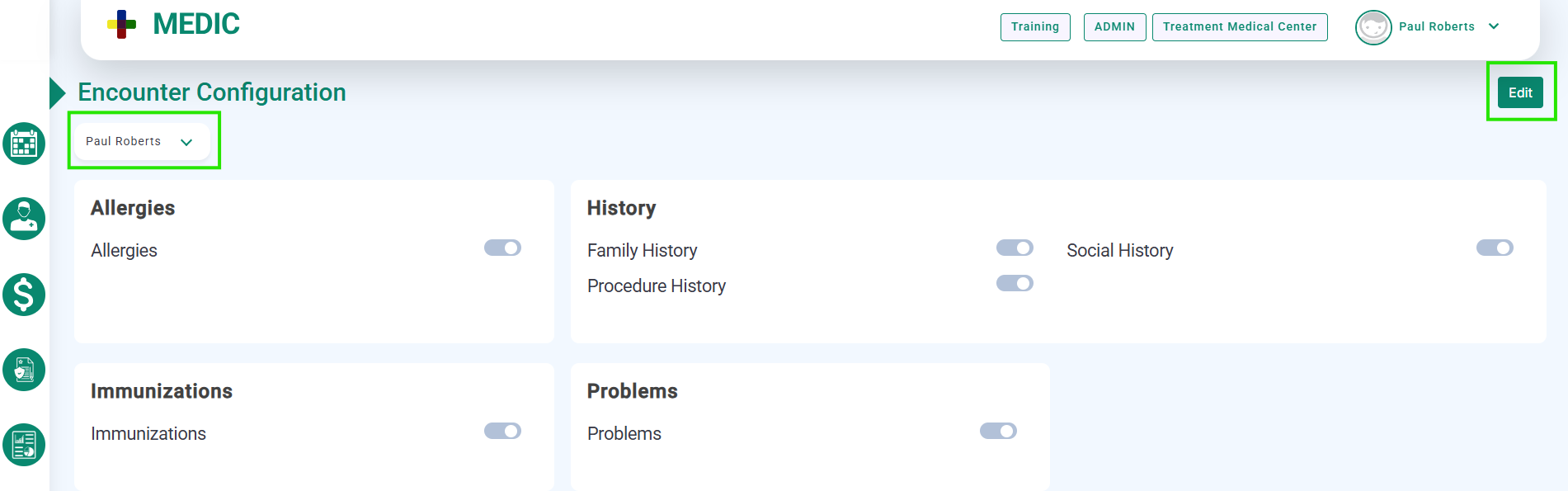The image size is (1568, 491).
Task: Click the Paul Roberts avatar picture
Action: [1373, 27]
